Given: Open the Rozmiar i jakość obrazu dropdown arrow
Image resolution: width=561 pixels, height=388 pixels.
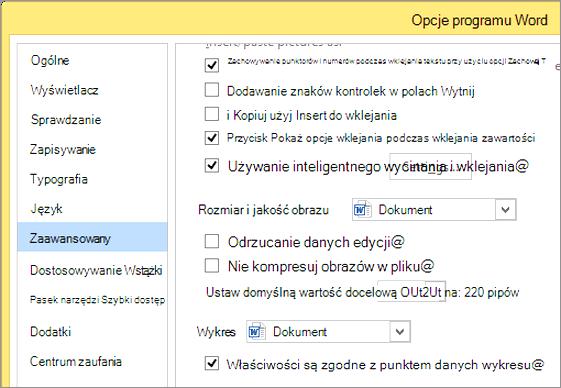Looking at the screenshot, I should 506,209.
